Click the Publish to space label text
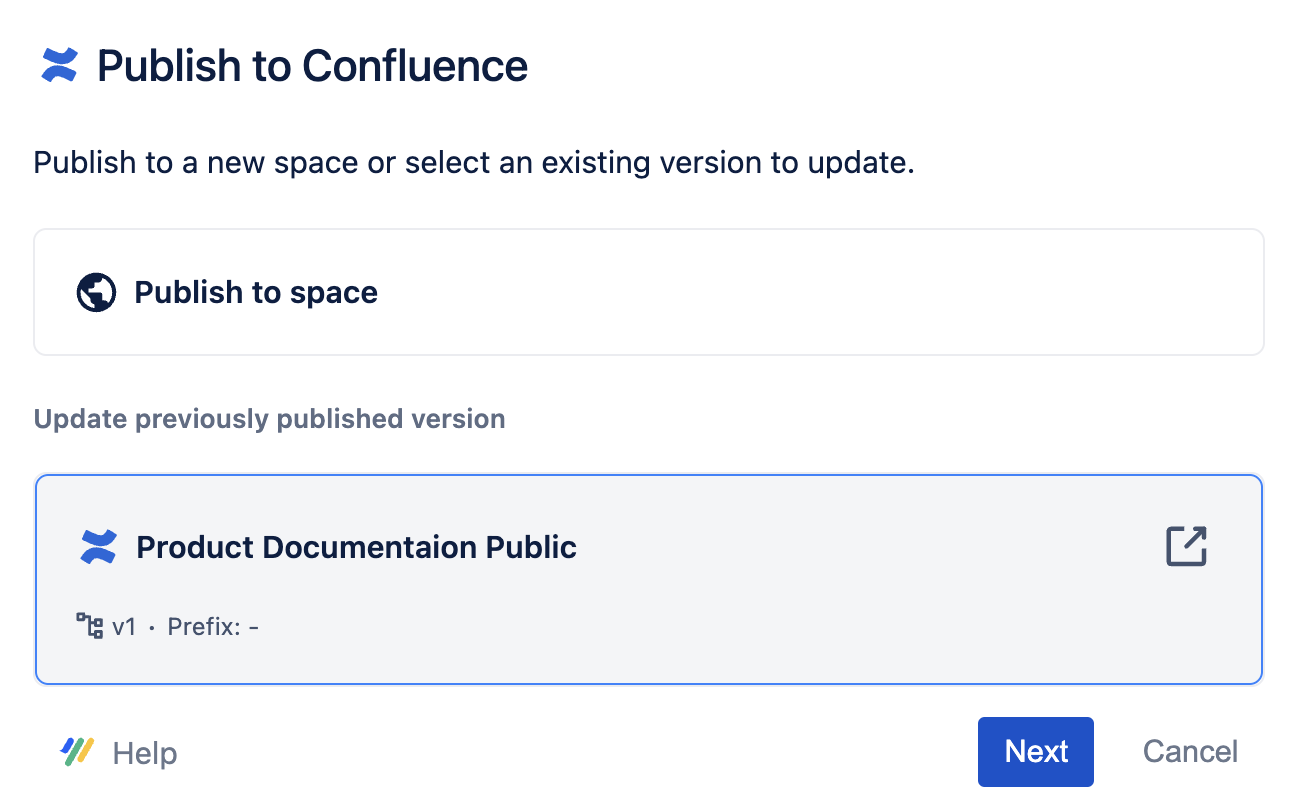The width and height of the screenshot is (1299, 806). (x=256, y=292)
